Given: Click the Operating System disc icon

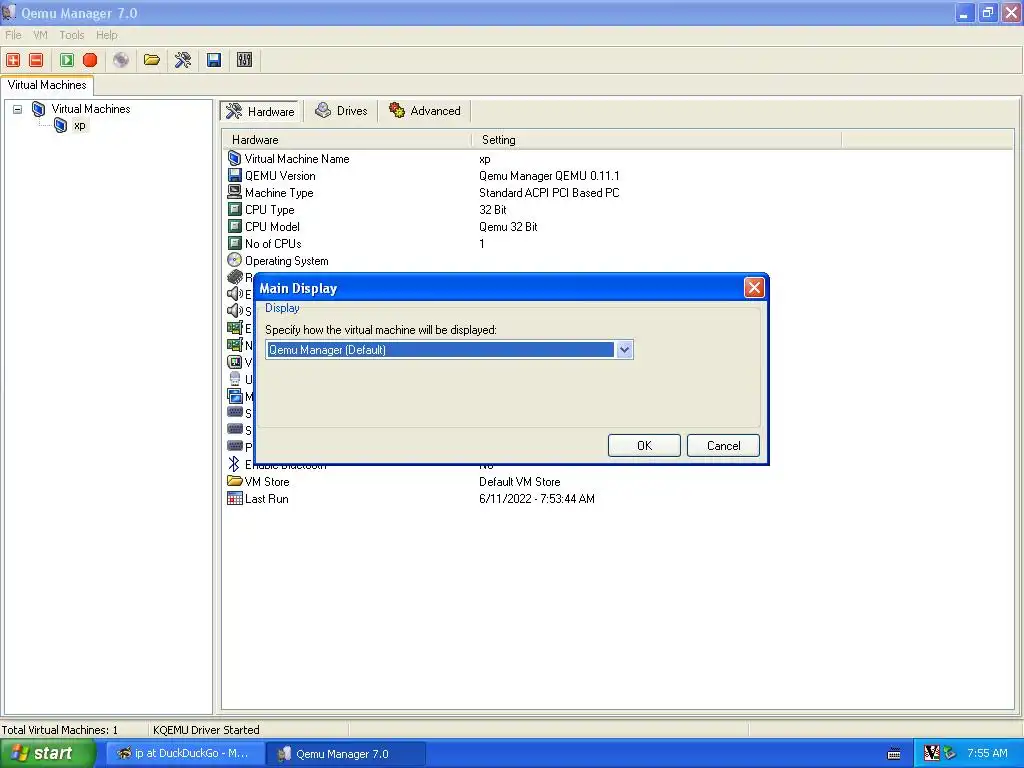Looking at the screenshot, I should click(234, 260).
